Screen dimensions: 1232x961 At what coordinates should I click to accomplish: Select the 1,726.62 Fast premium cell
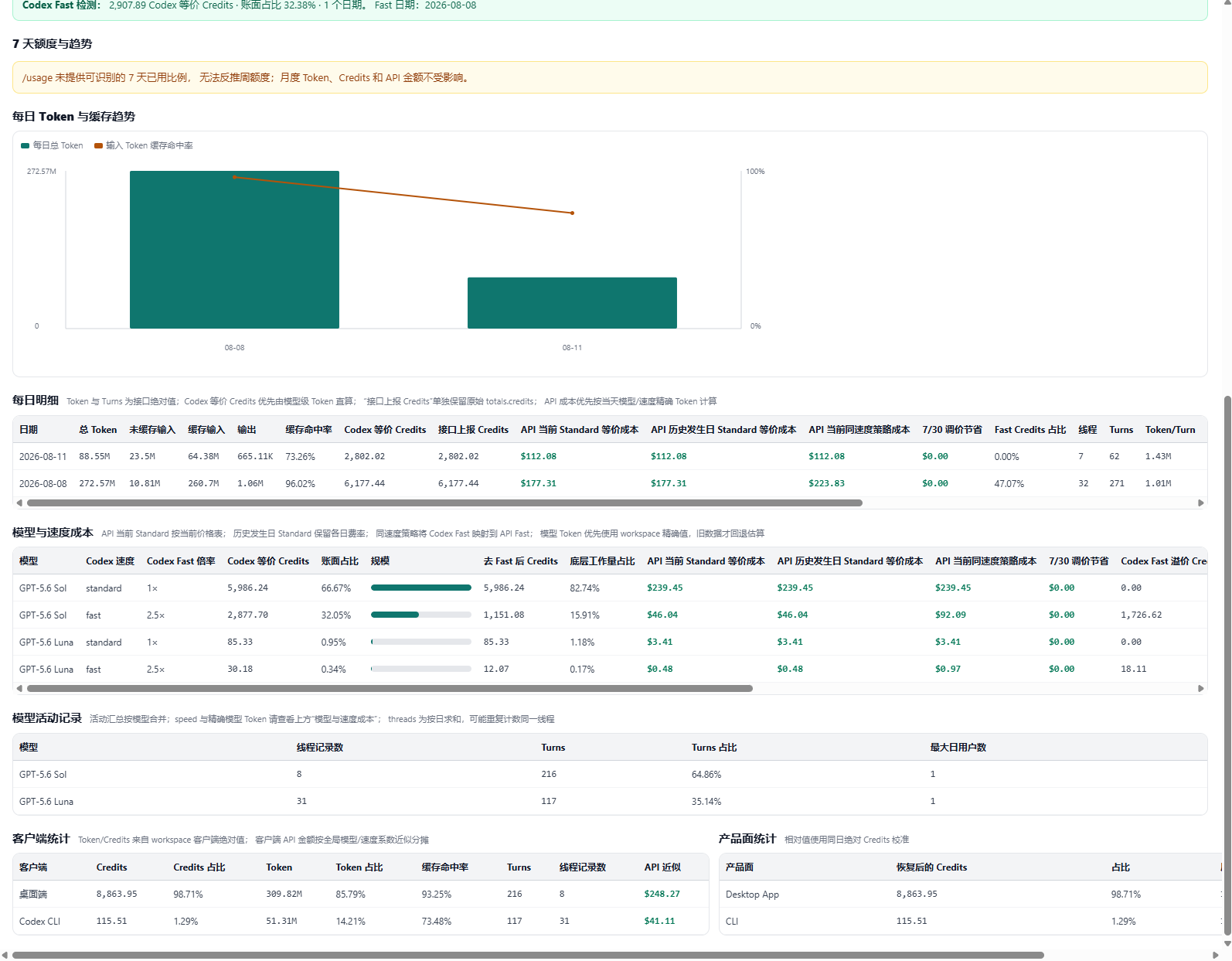coord(1142,615)
